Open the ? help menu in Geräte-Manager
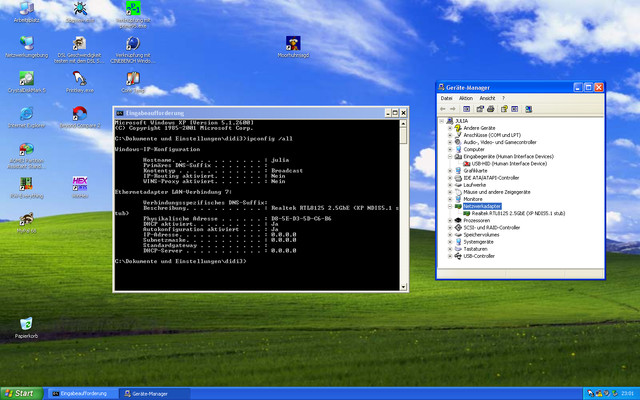The width and height of the screenshot is (640, 400). coord(503,98)
